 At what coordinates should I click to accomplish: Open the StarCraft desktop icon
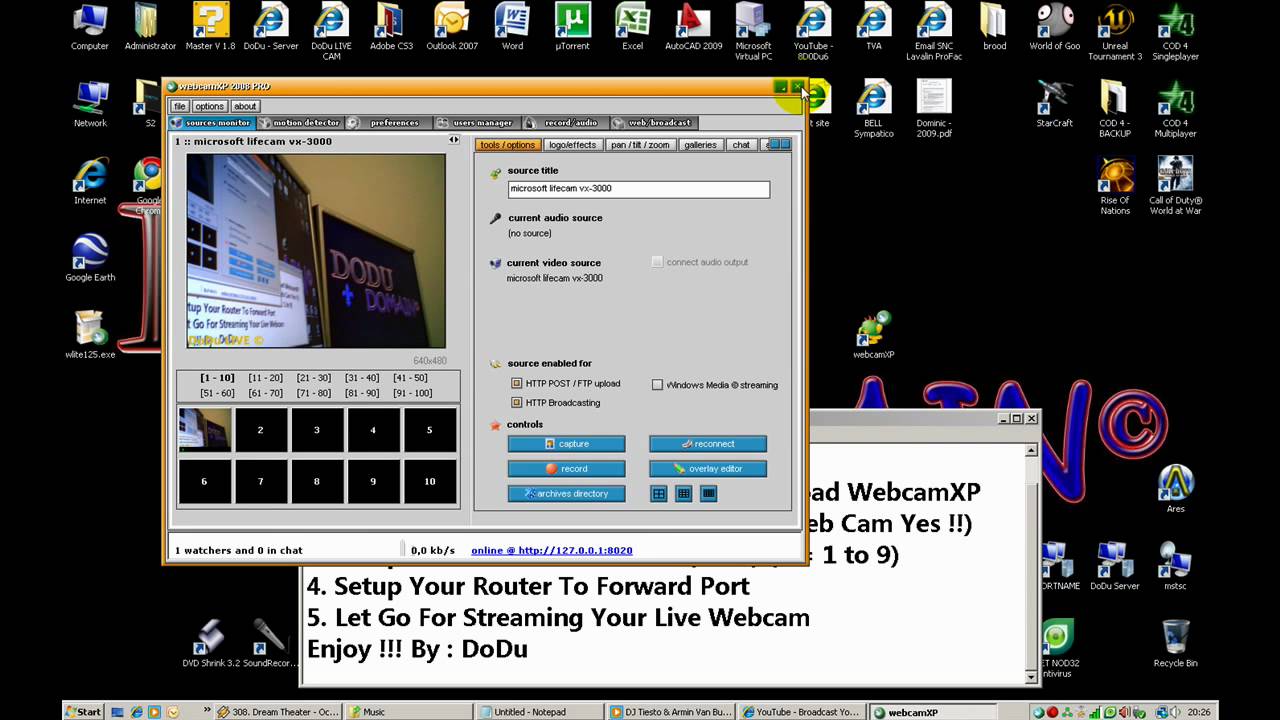[1054, 104]
